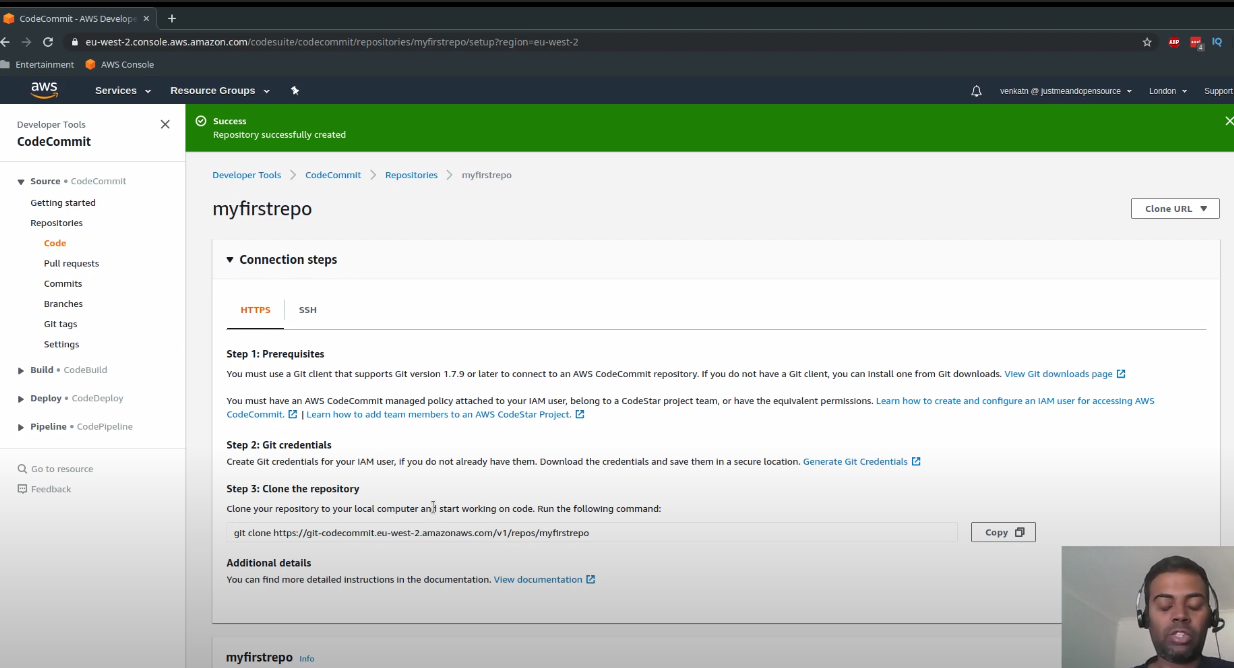Open the notifications bell icon
This screenshot has width=1234, height=668.
pyautogui.click(x=976, y=91)
